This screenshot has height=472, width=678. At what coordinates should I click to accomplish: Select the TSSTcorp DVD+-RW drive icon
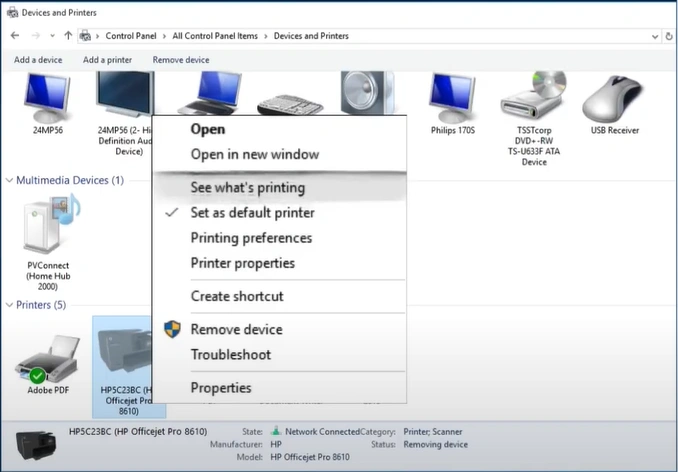click(533, 98)
